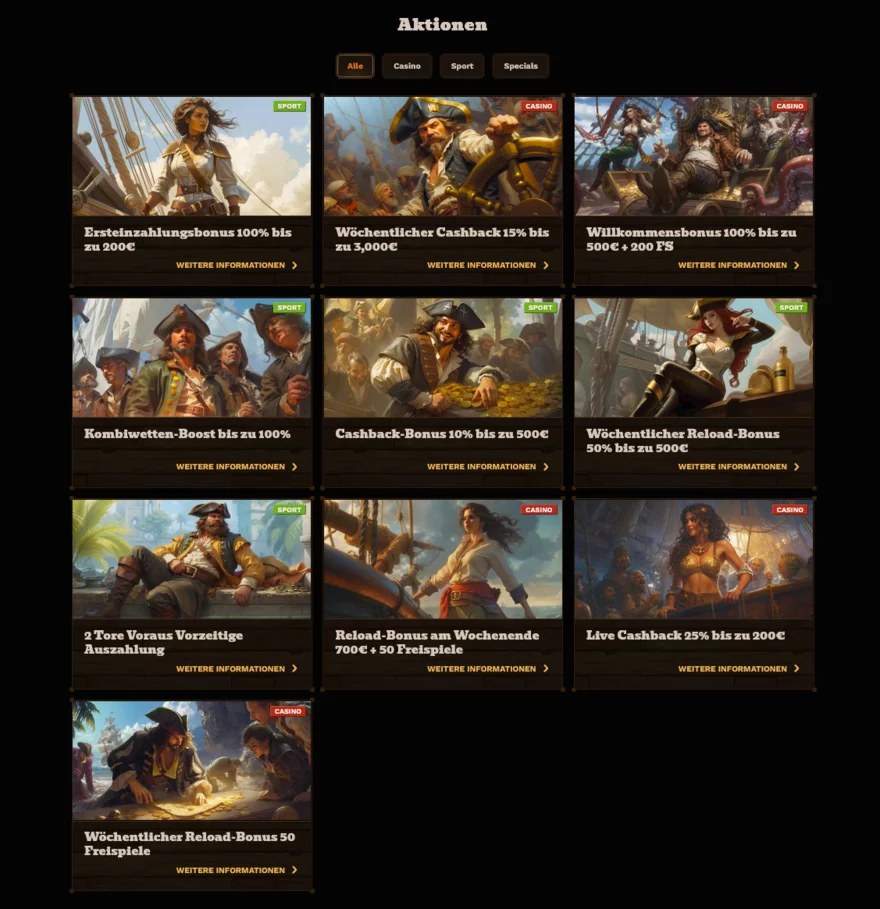Viewport: 880px width, 909px height.
Task: Open Weitere Informationen for Ersteinzahlungsbonus
Action: pos(237,265)
